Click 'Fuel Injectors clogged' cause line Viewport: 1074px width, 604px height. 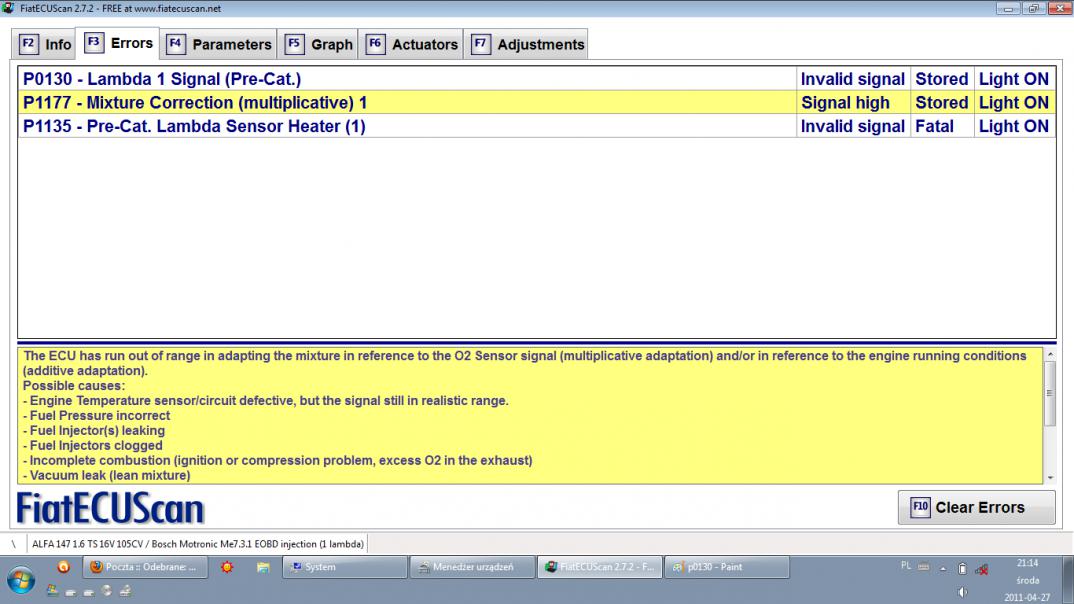point(92,445)
